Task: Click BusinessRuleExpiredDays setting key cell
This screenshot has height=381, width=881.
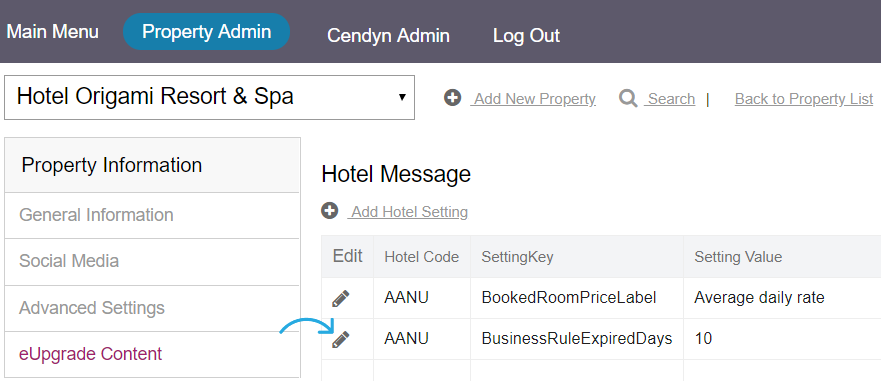Action: pos(576,339)
